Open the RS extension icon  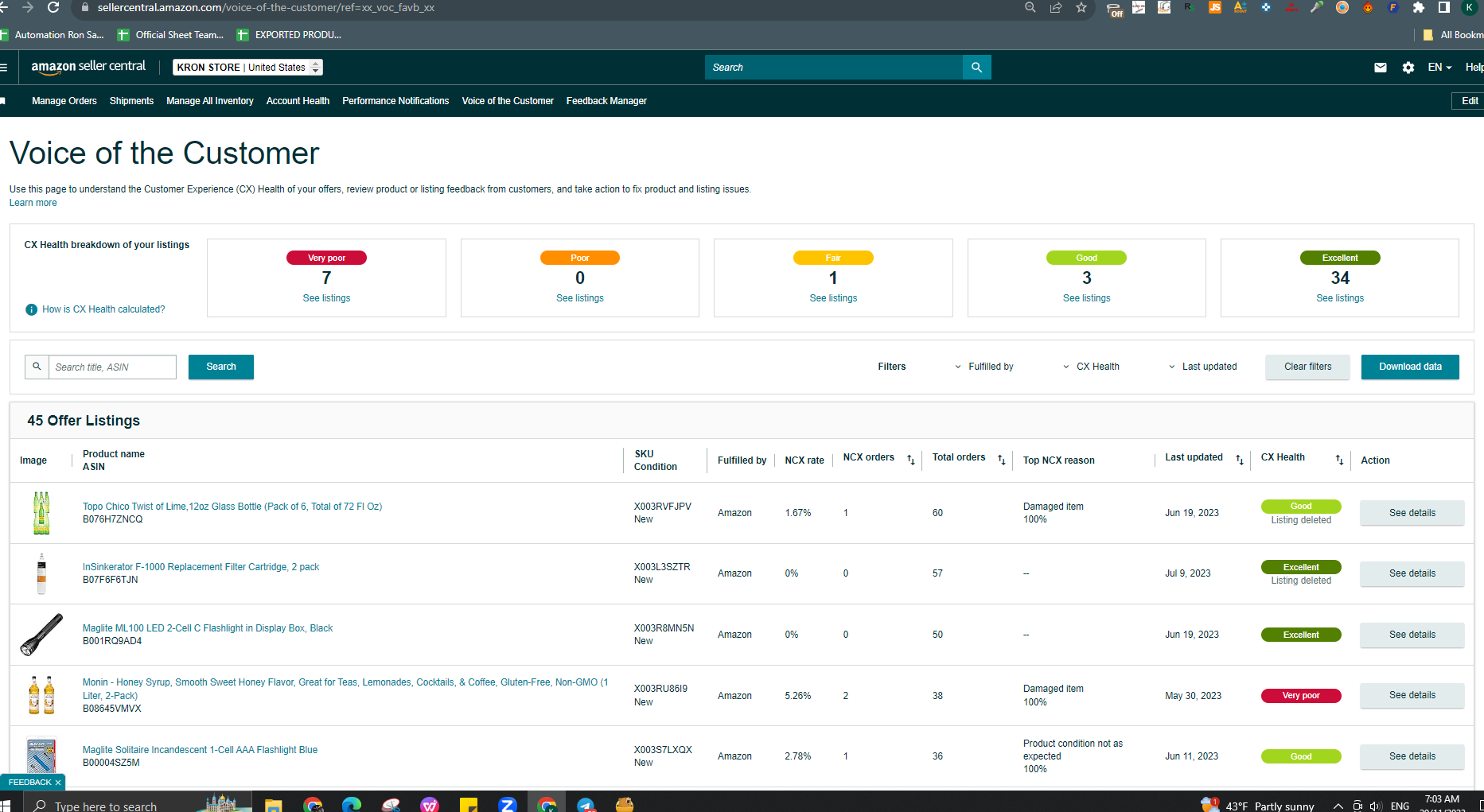point(1190,7)
